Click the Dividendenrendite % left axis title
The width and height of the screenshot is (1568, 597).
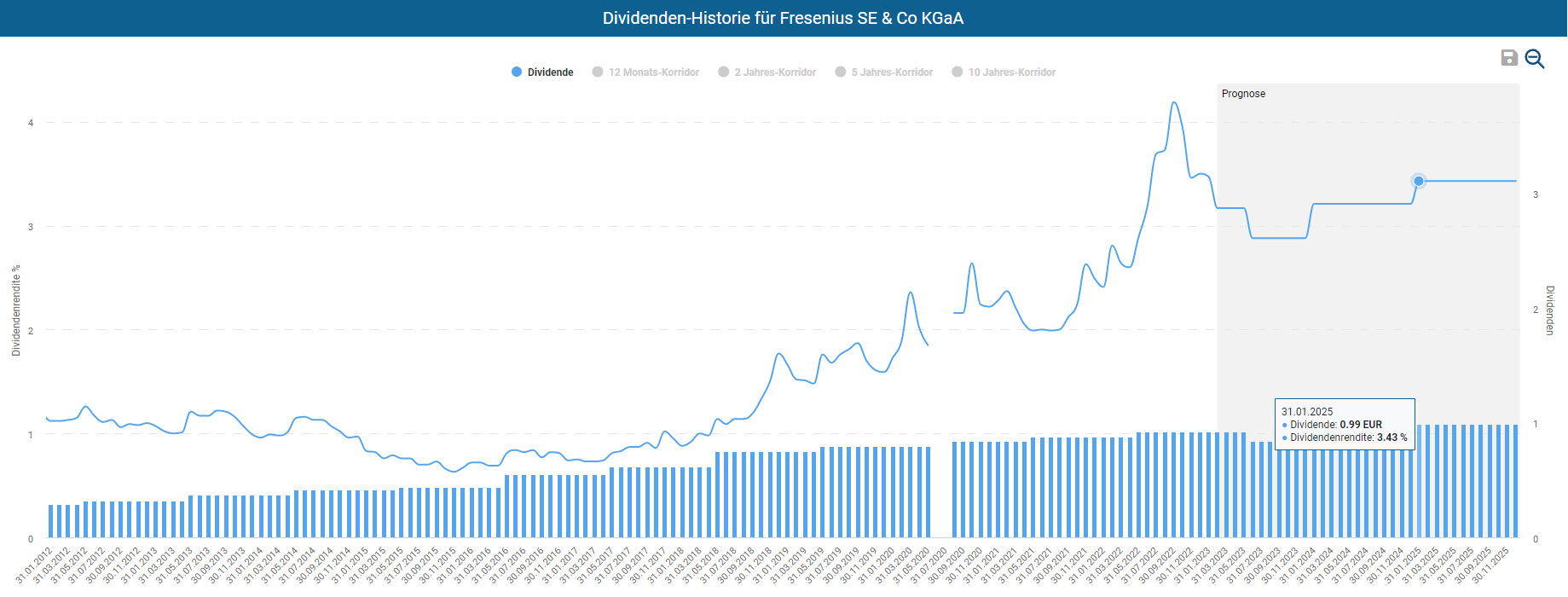(x=16, y=310)
